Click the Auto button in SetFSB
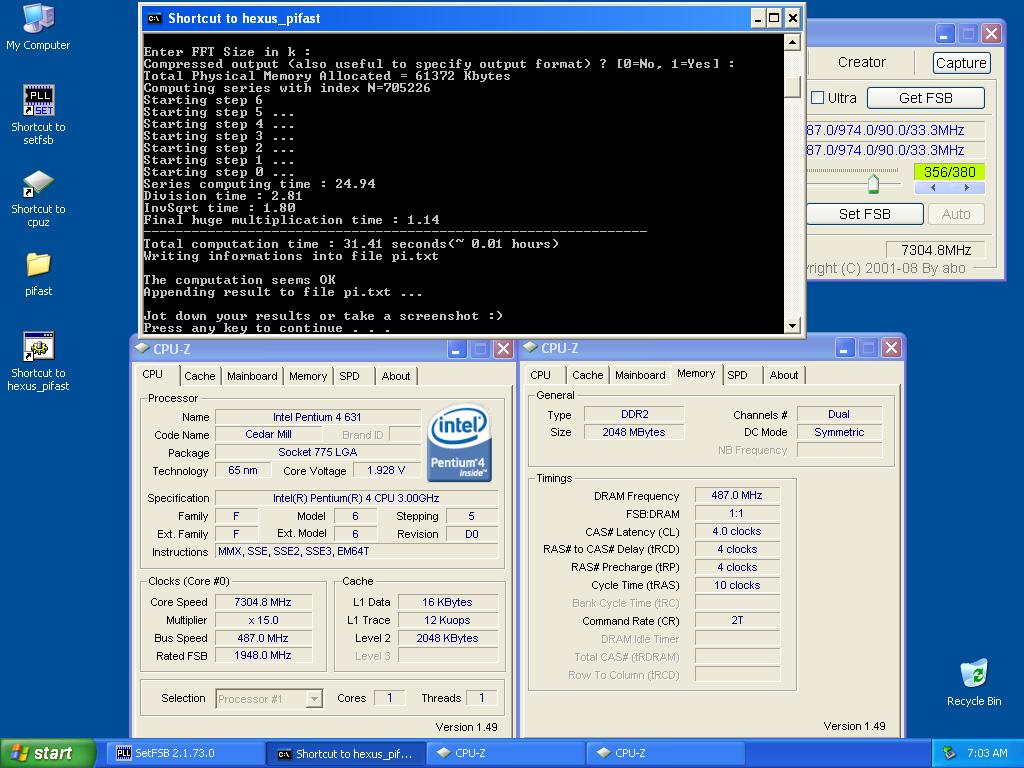This screenshot has height=768, width=1024. [x=956, y=214]
